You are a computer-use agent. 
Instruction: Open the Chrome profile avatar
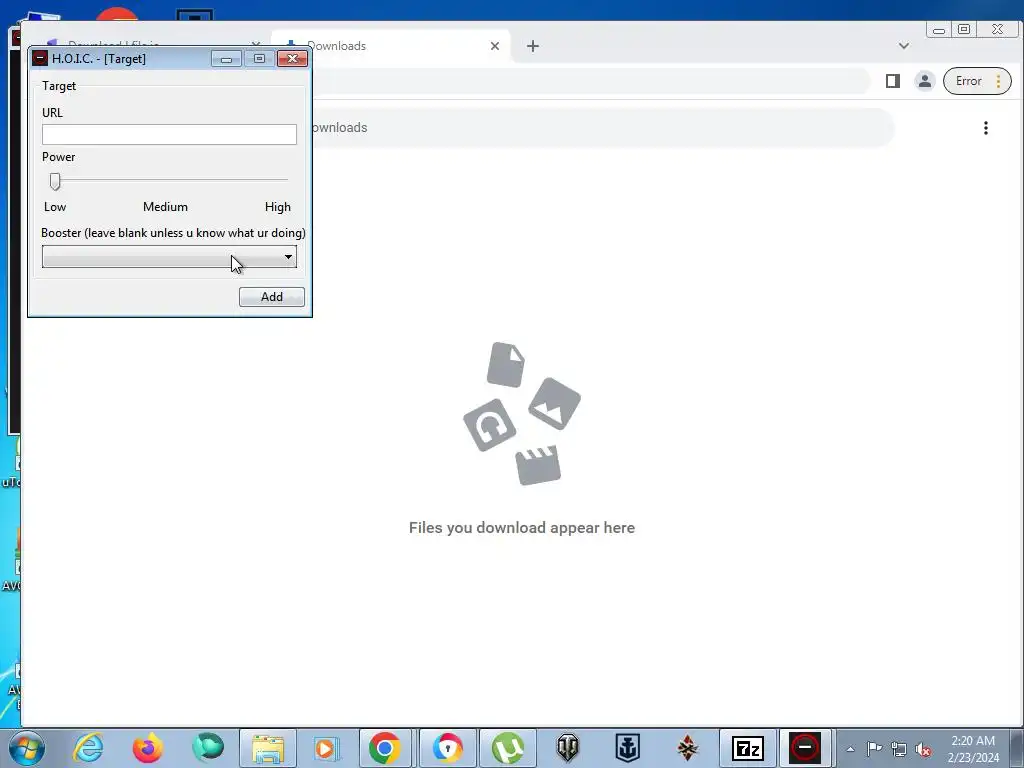925,81
